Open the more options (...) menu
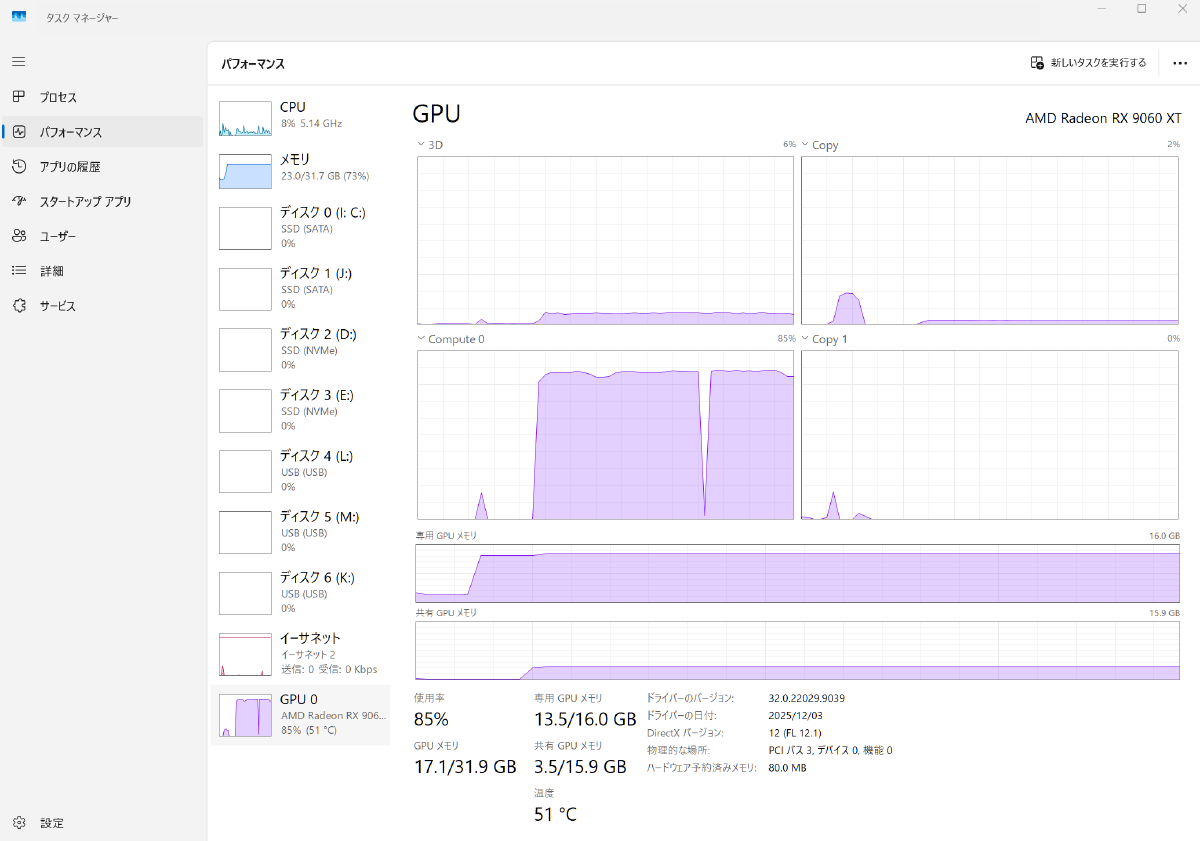This screenshot has width=1200, height=841. 1180,62
